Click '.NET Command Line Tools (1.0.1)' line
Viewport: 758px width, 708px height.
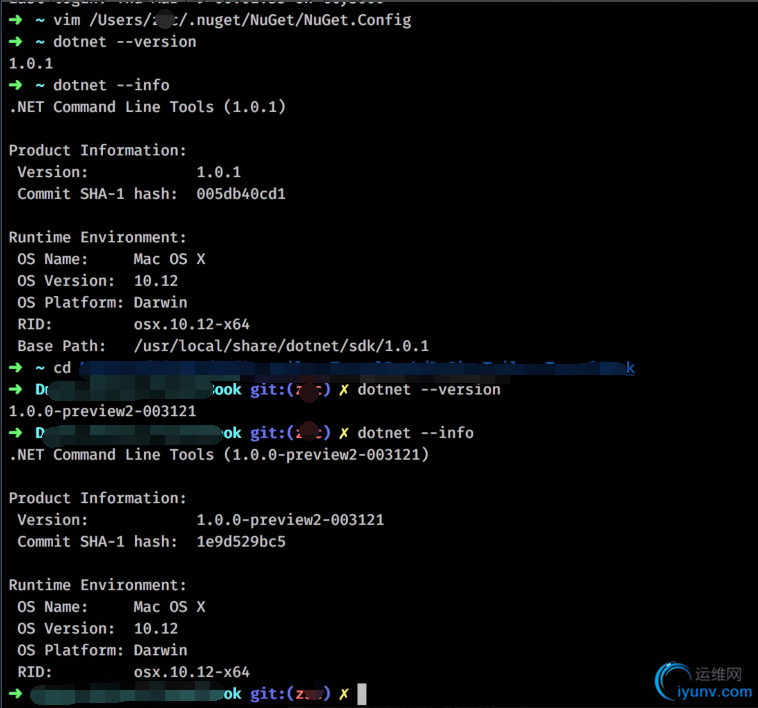coord(147,107)
